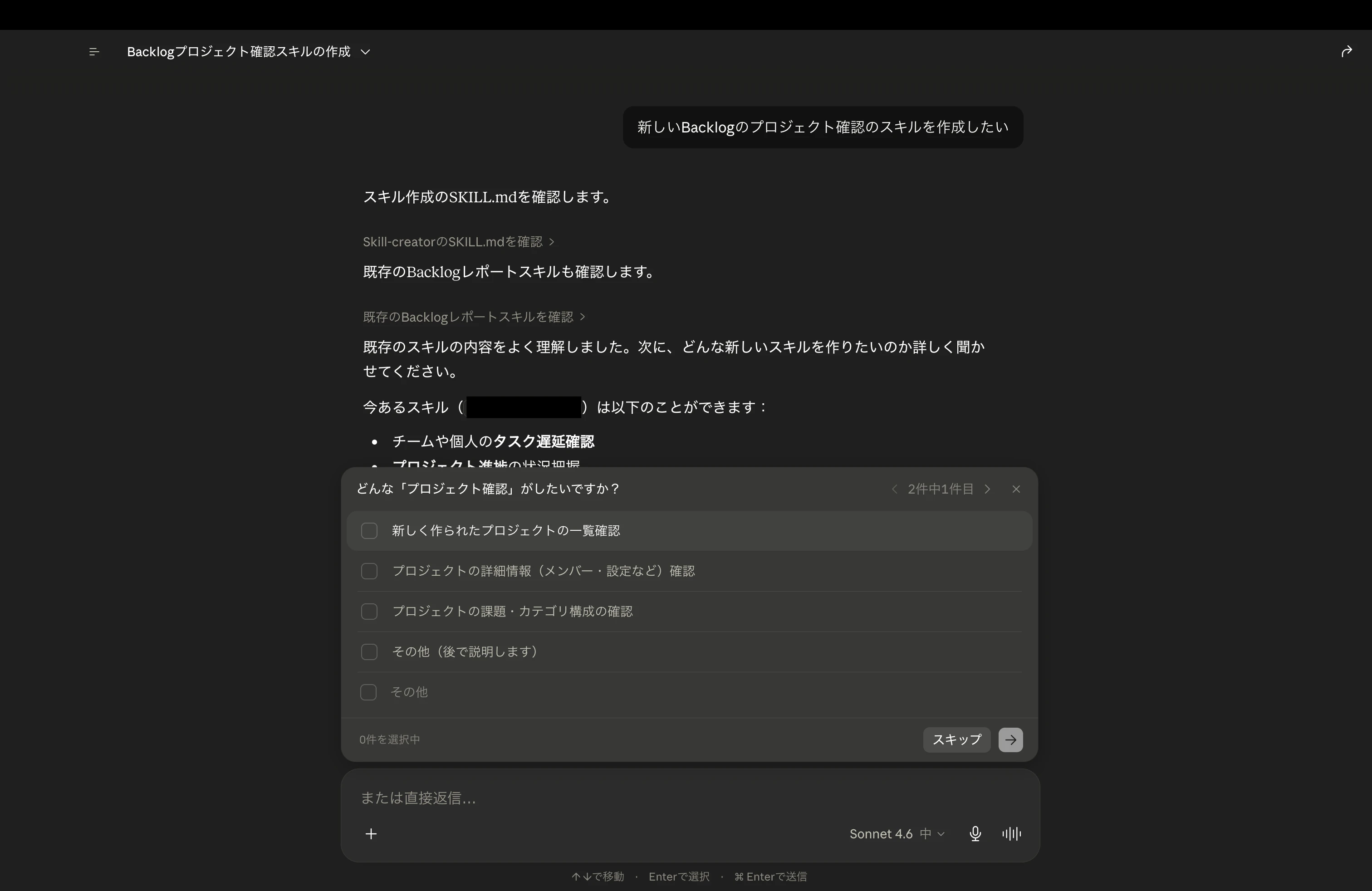Click the plus attachment icon
Viewport: 1372px width, 891px height.
click(x=371, y=834)
